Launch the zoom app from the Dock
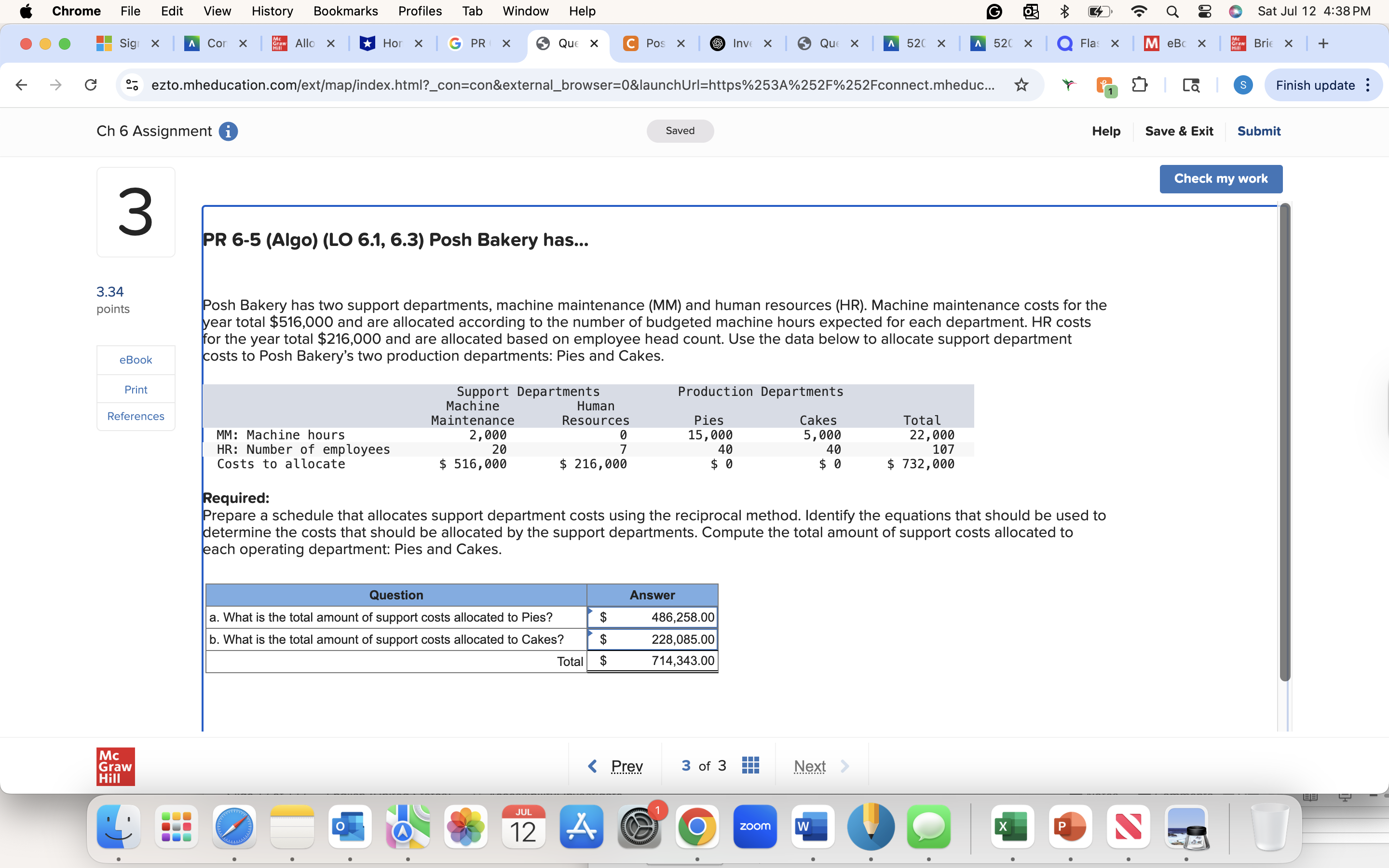This screenshot has height=868, width=1389. [x=754, y=827]
